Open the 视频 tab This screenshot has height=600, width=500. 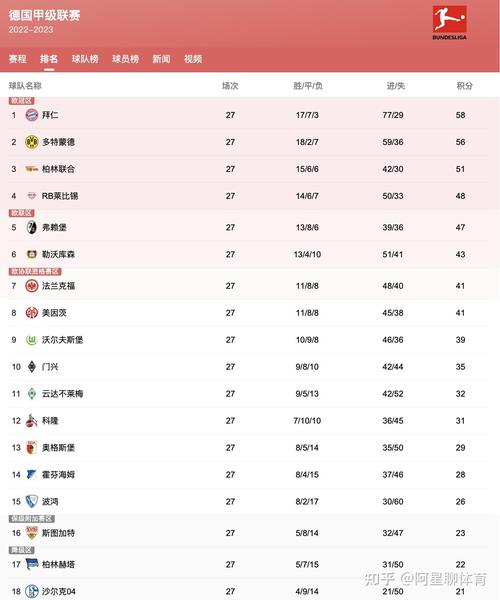pyautogui.click(x=193, y=59)
